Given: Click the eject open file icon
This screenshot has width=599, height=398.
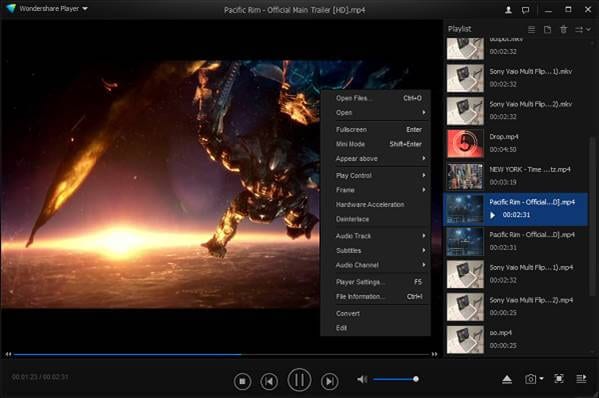Looking at the screenshot, I should click(507, 379).
